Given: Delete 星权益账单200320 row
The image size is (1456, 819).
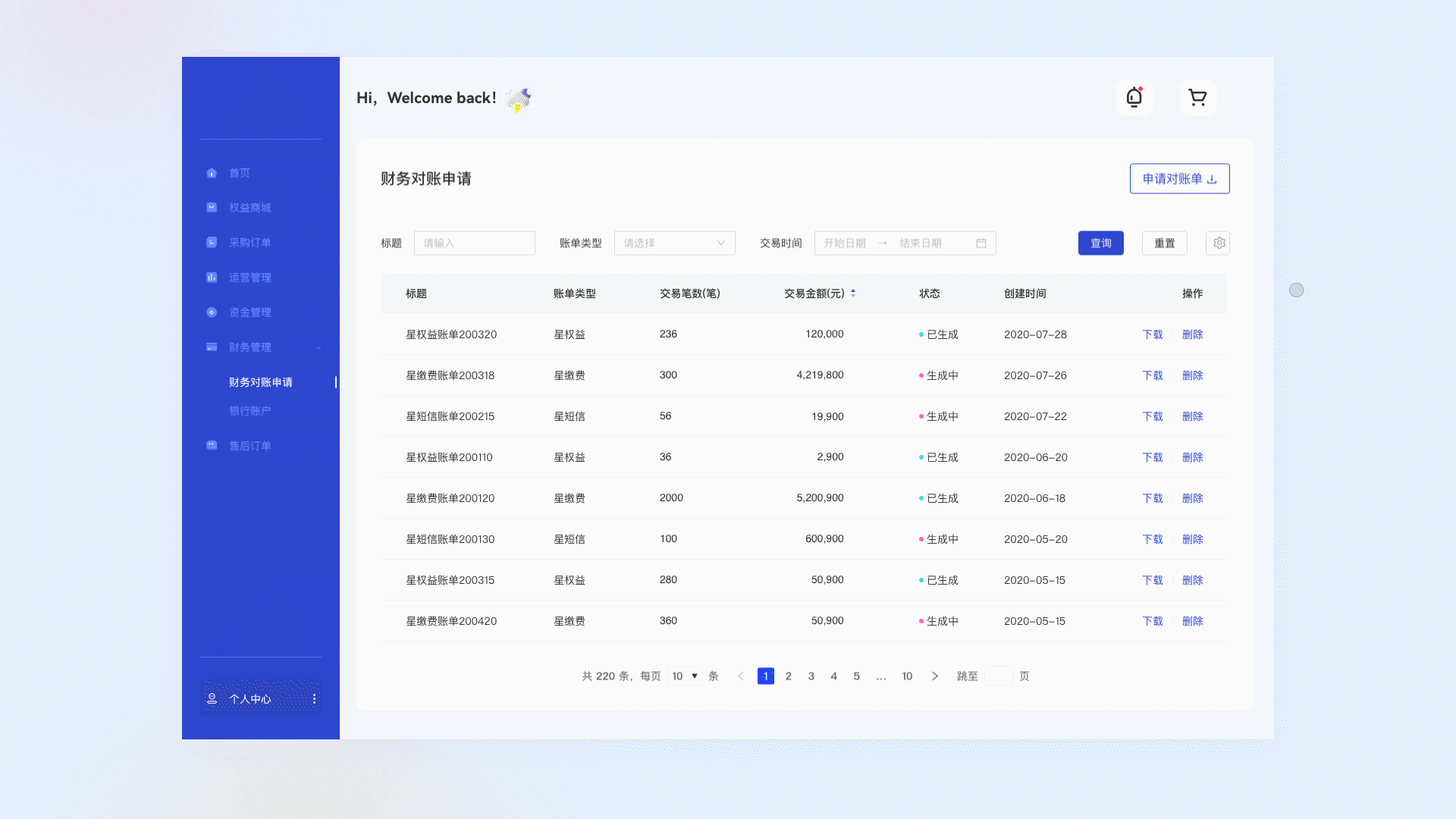Looking at the screenshot, I should (1193, 334).
